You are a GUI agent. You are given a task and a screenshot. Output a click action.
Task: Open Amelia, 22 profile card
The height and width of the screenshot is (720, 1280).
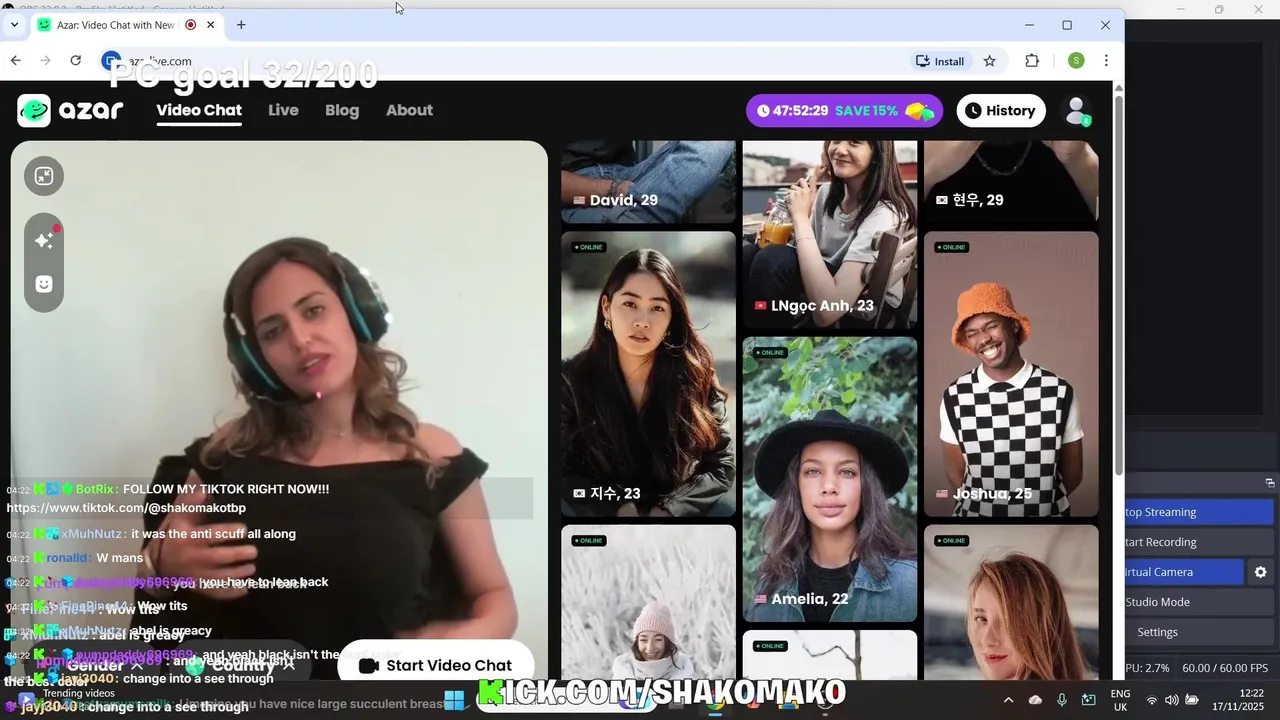pos(830,479)
